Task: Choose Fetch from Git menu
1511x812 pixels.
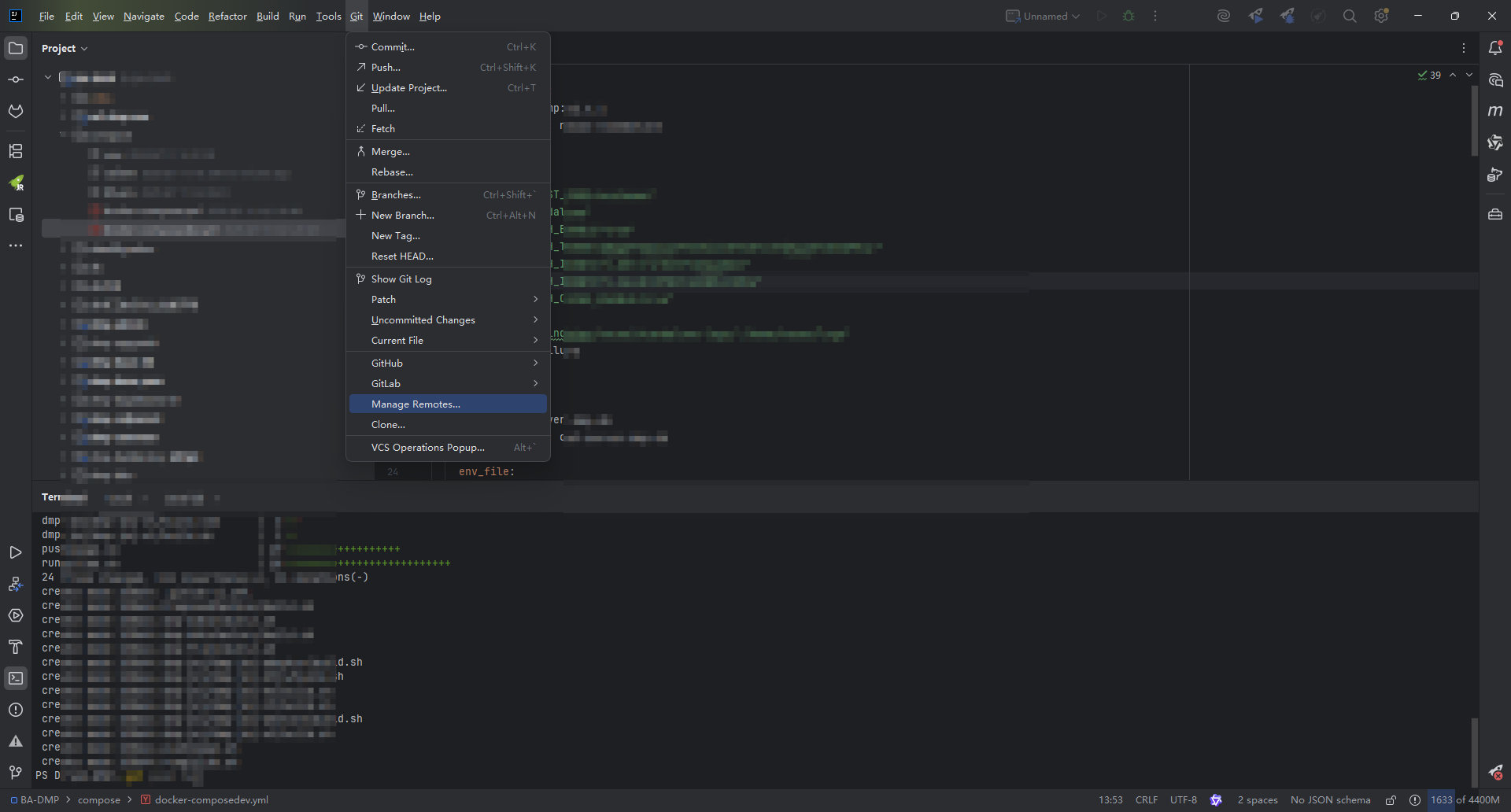Action: coord(448,128)
